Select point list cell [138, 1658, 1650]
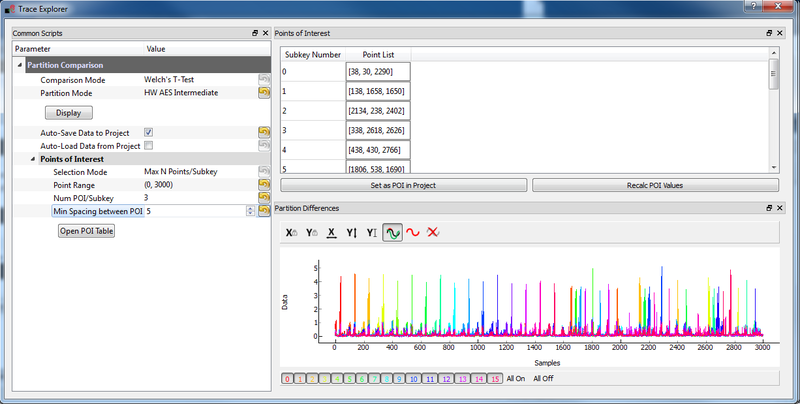Screen dimensions: 800x404 coord(378,91)
